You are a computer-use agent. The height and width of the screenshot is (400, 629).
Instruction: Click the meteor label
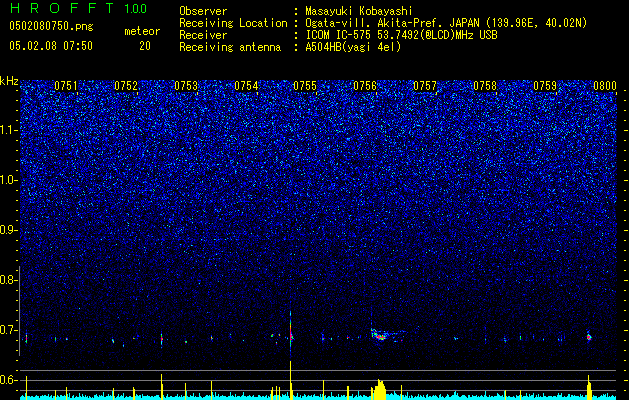point(142,31)
